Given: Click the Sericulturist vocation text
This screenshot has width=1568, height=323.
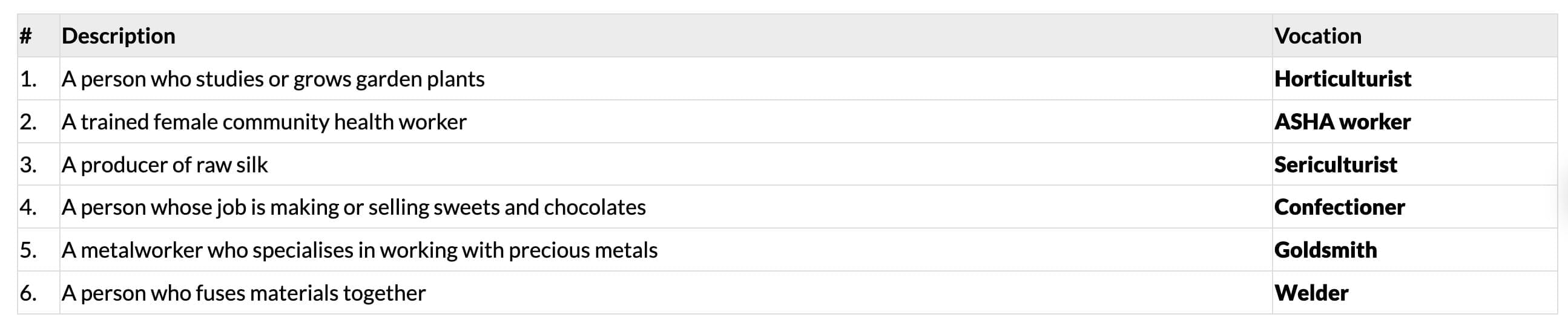Looking at the screenshot, I should click(1336, 165).
